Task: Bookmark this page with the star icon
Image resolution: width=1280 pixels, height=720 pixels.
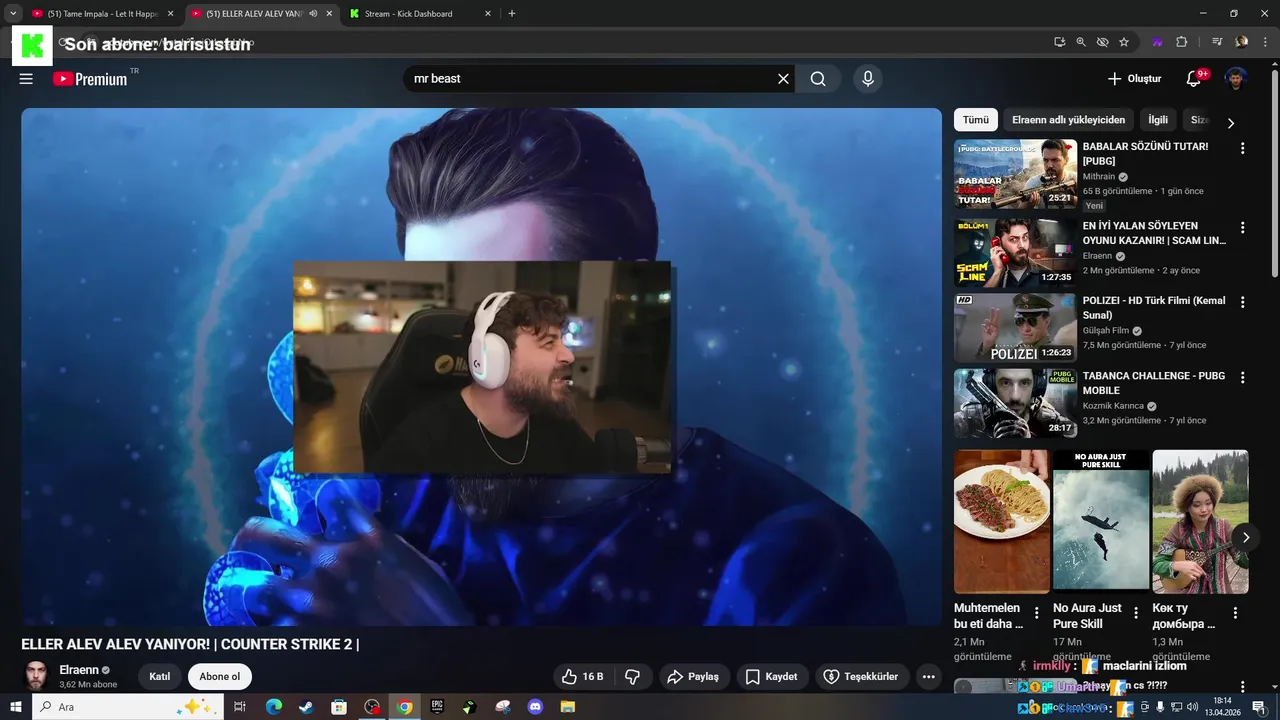Action: [1124, 42]
